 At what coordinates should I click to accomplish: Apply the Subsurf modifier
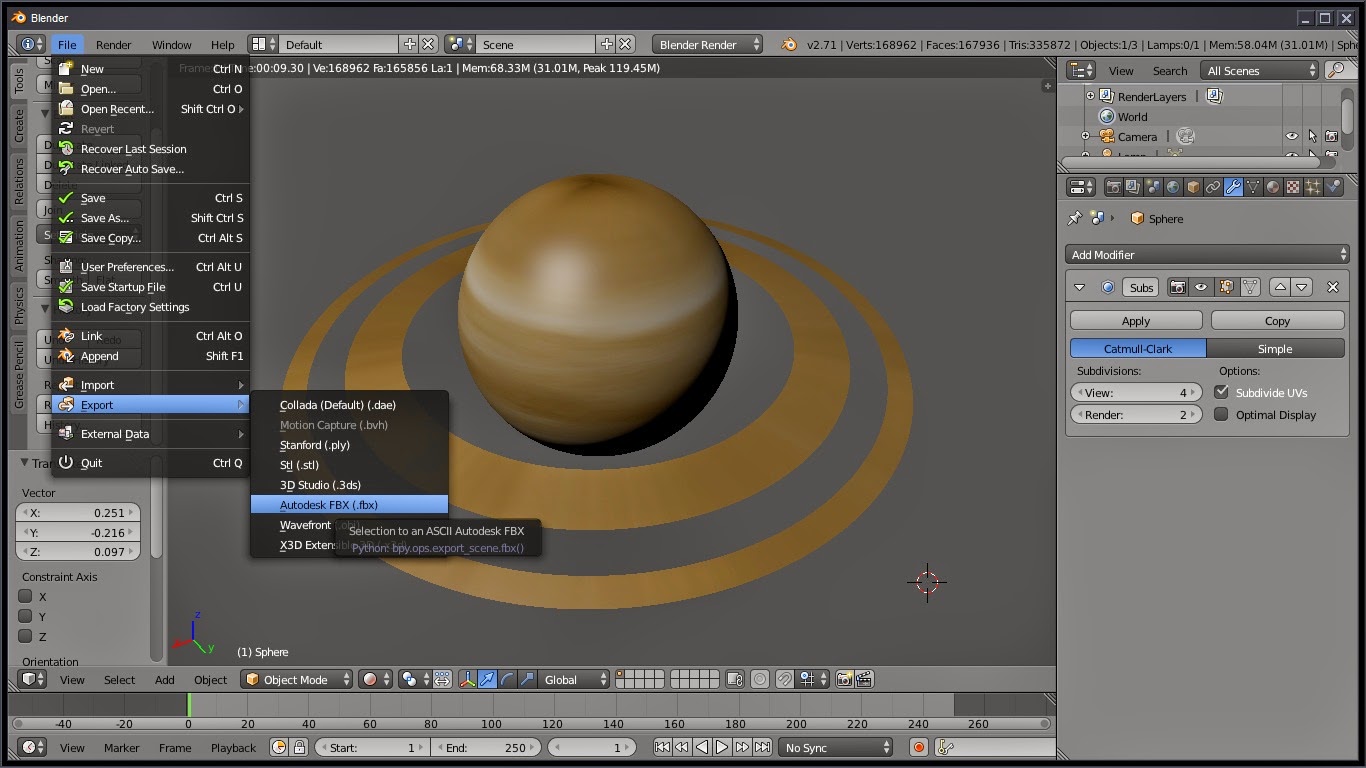[1136, 320]
